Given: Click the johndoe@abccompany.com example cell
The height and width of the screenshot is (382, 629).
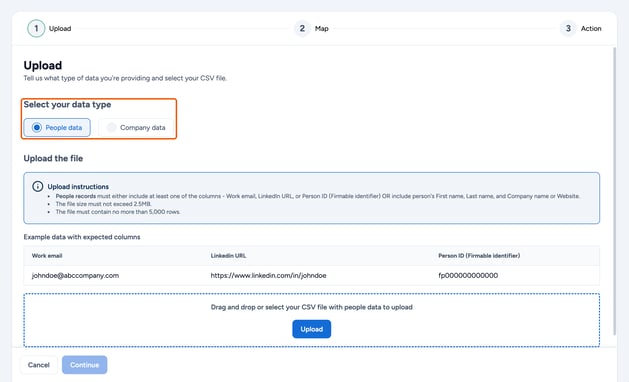Looking at the screenshot, I should point(75,275).
